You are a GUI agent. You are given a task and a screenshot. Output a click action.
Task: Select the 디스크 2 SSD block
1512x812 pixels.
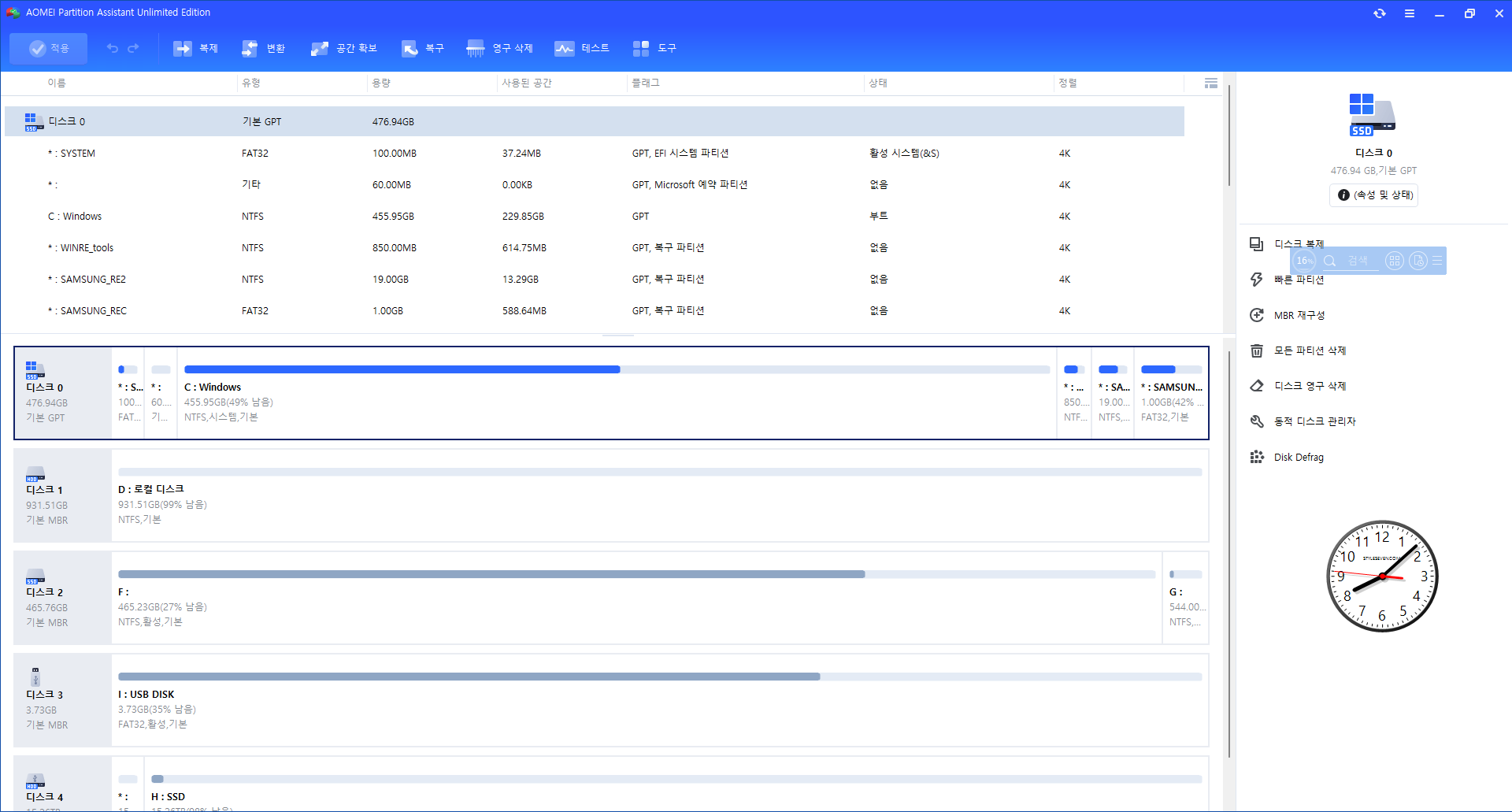coord(63,597)
